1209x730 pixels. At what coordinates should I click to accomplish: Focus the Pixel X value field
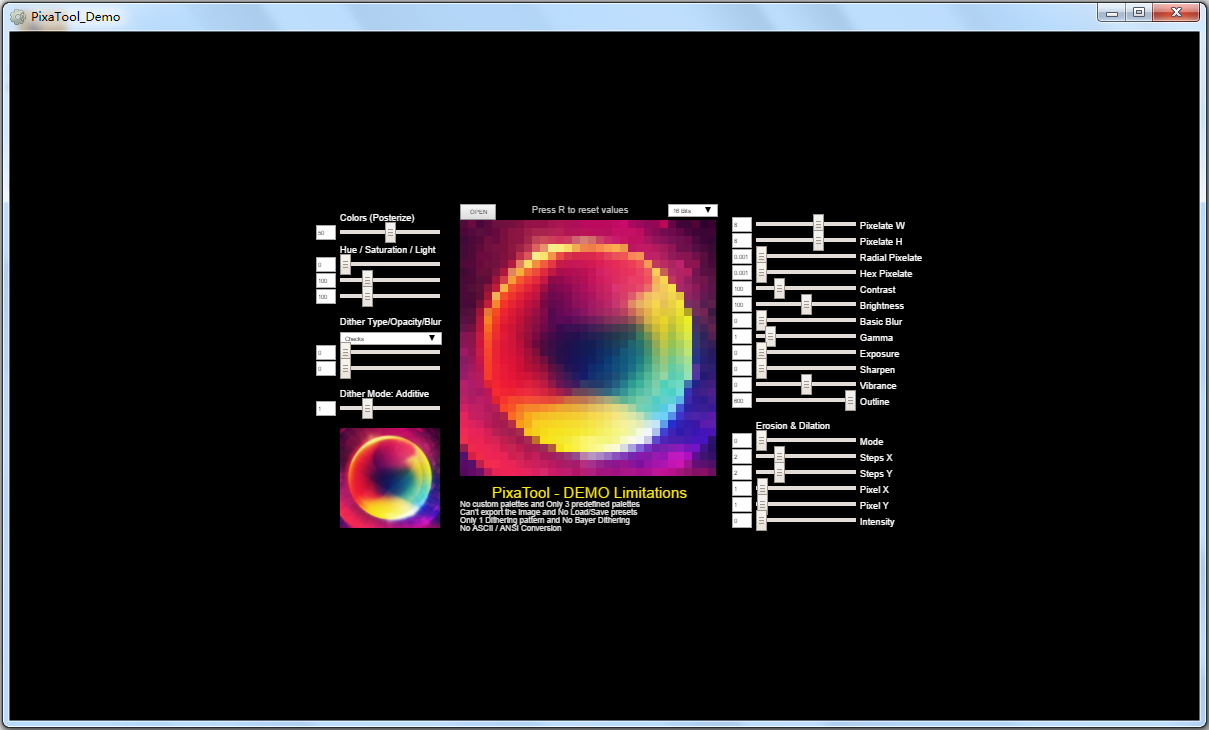(x=742, y=489)
